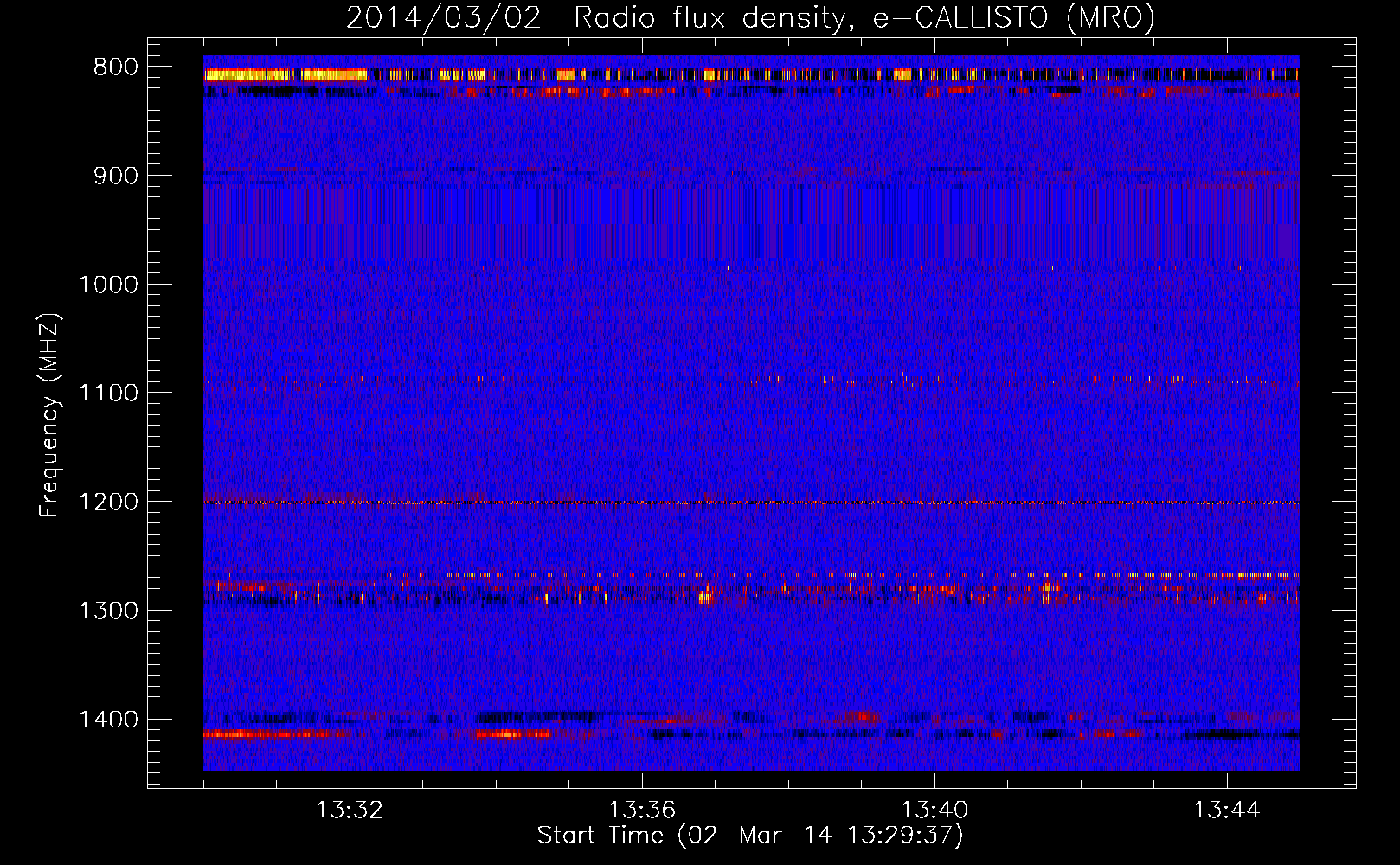Select the 1200 frequency axis label
Viewport: 1400px width, 865px height.
(x=108, y=503)
